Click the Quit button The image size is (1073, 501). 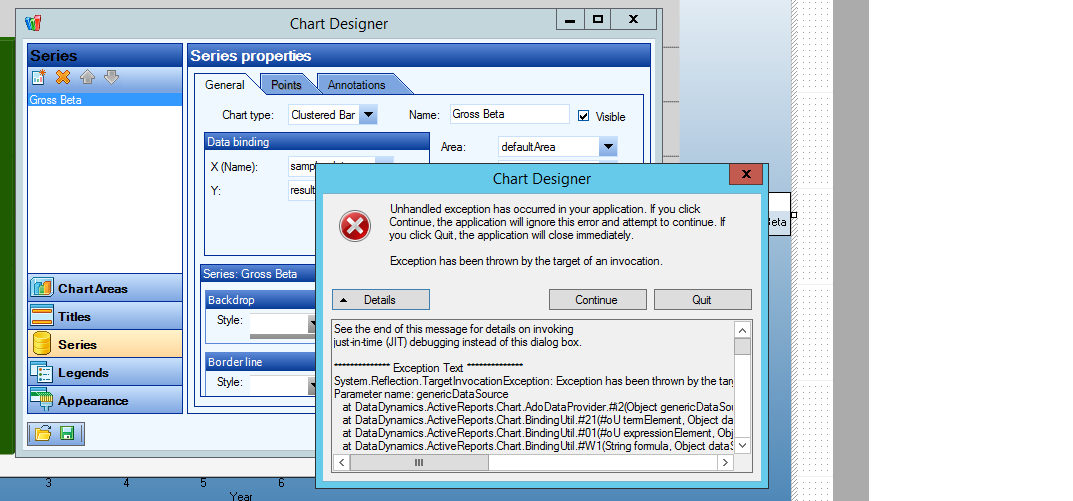tap(703, 300)
